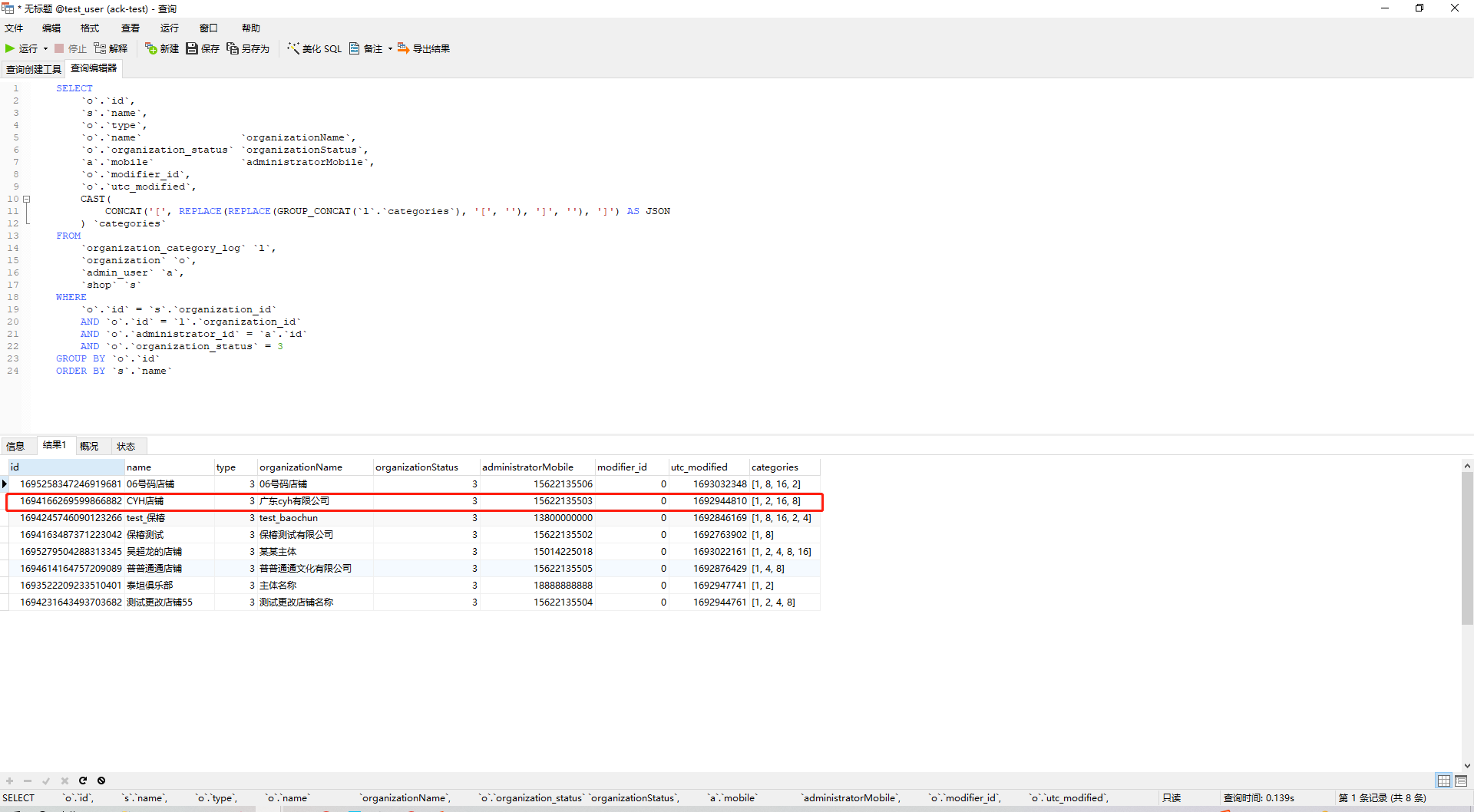Click categories value [1, 2, 4, 8, 16]
The image size is (1474, 812).
[x=785, y=552]
